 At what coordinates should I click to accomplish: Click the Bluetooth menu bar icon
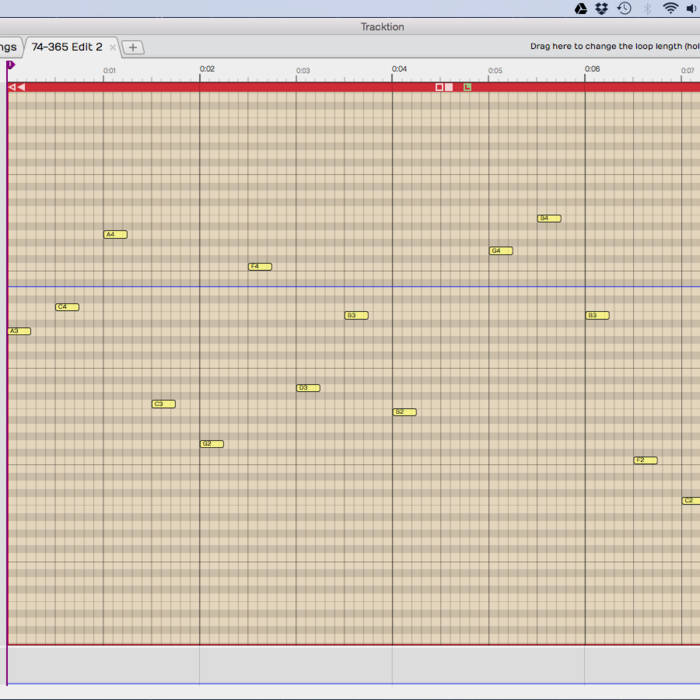(647, 9)
